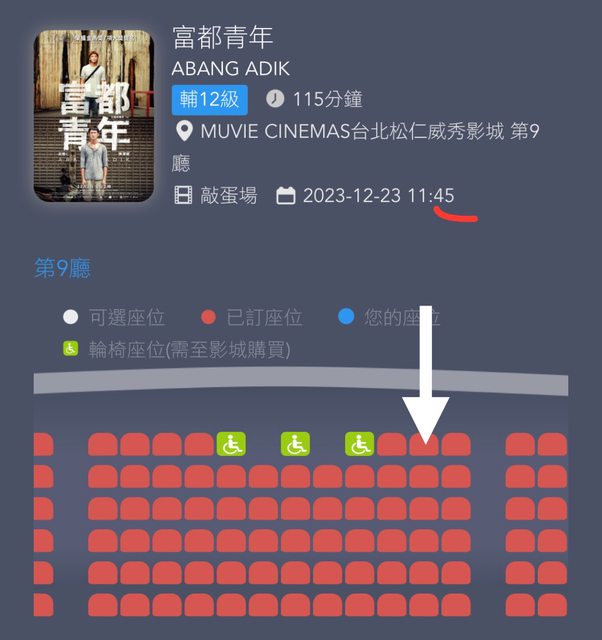
Task: Click the gray curved screen bar
Action: 301,380
